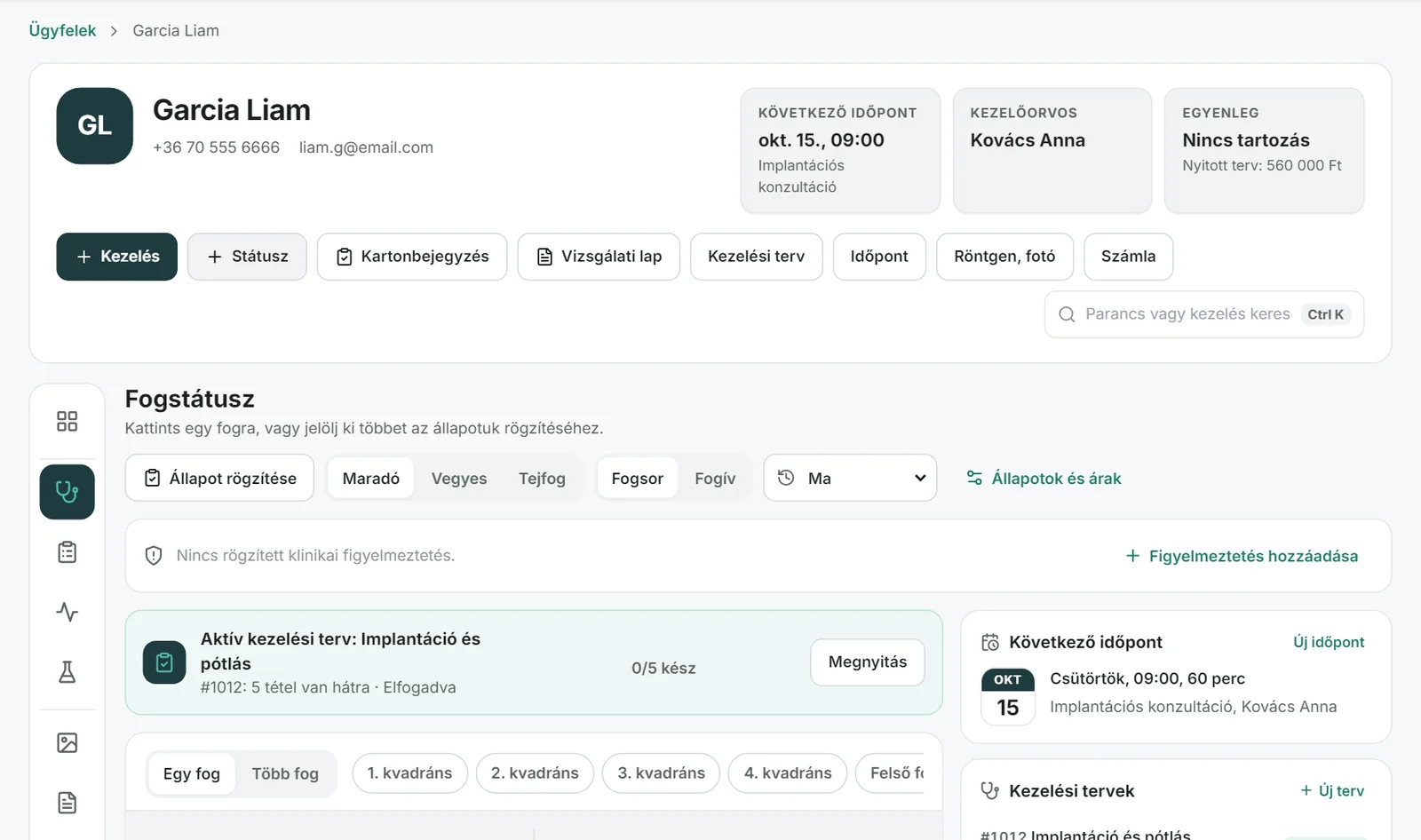This screenshot has width=1421, height=840.
Task: Click the GL patient avatar
Action: 95,126
